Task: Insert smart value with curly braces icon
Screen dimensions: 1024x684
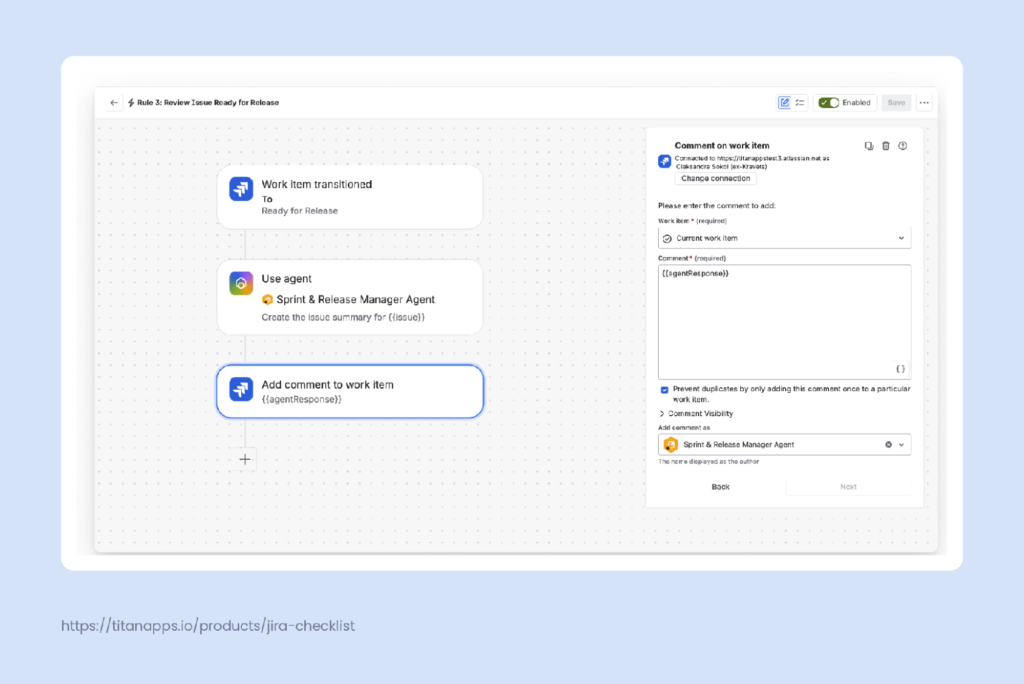Action: click(x=900, y=369)
